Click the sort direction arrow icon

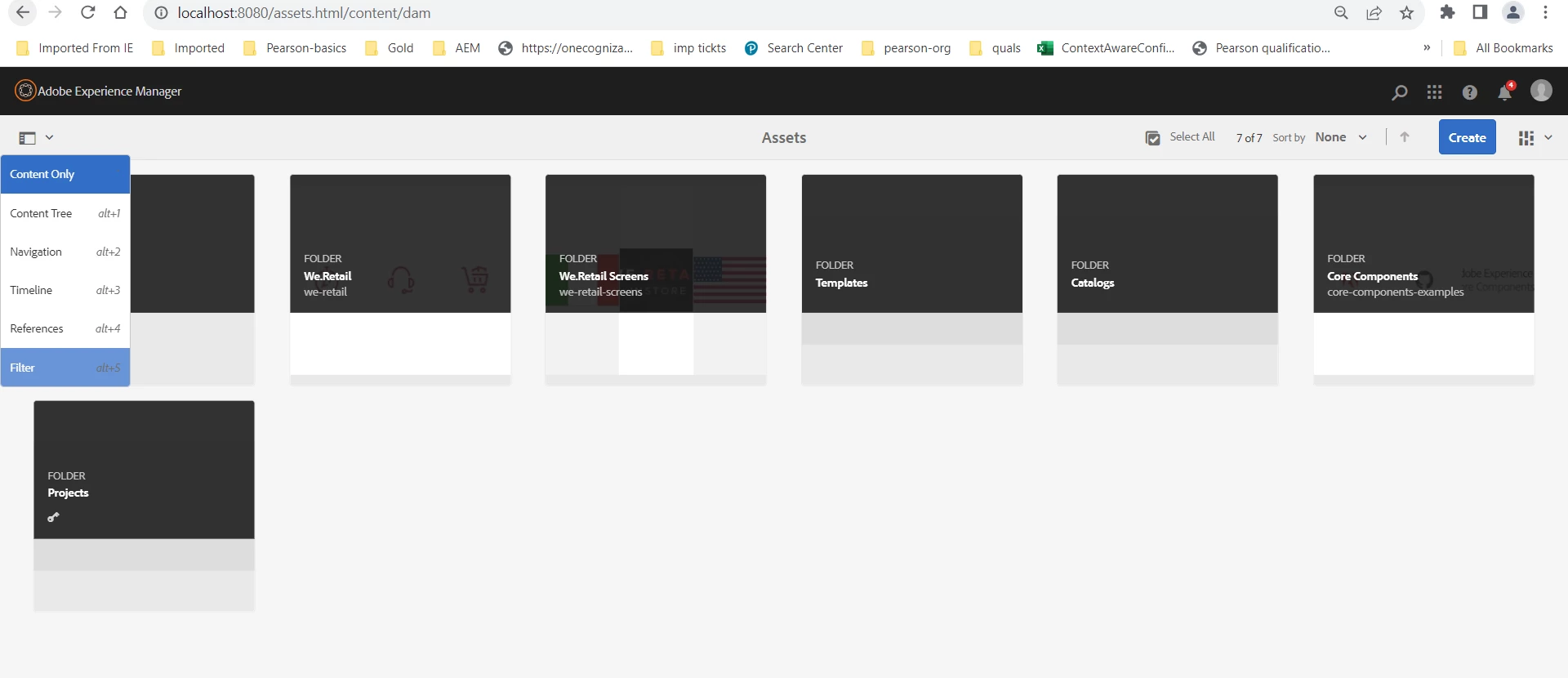click(1405, 137)
